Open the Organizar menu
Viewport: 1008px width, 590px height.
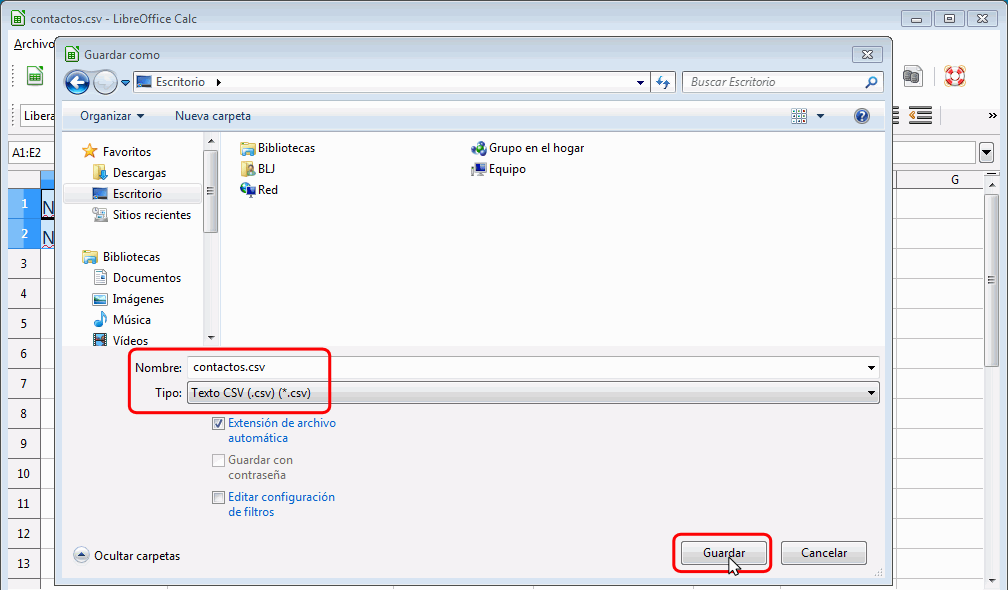112,116
